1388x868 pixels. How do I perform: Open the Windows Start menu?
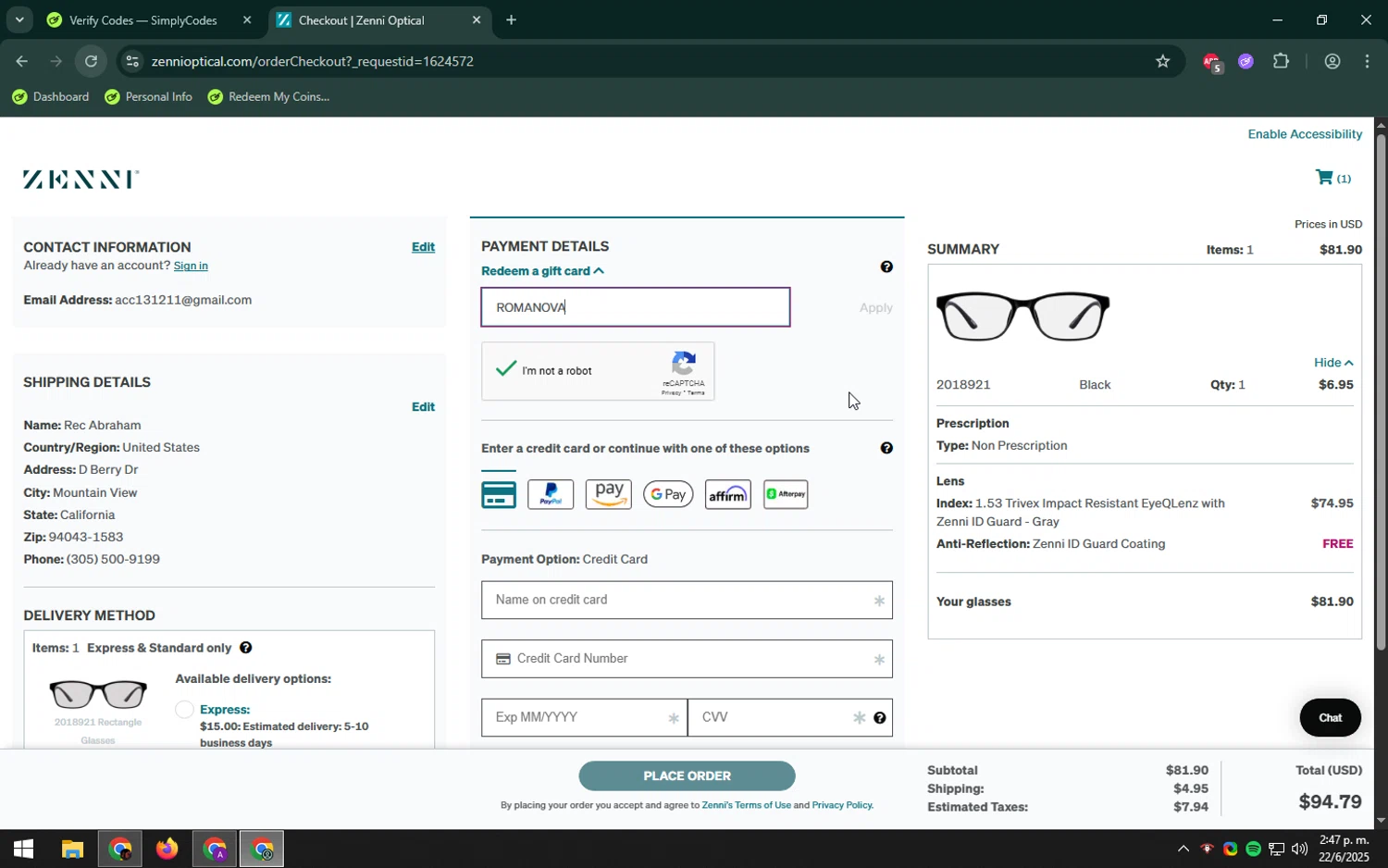click(23, 849)
